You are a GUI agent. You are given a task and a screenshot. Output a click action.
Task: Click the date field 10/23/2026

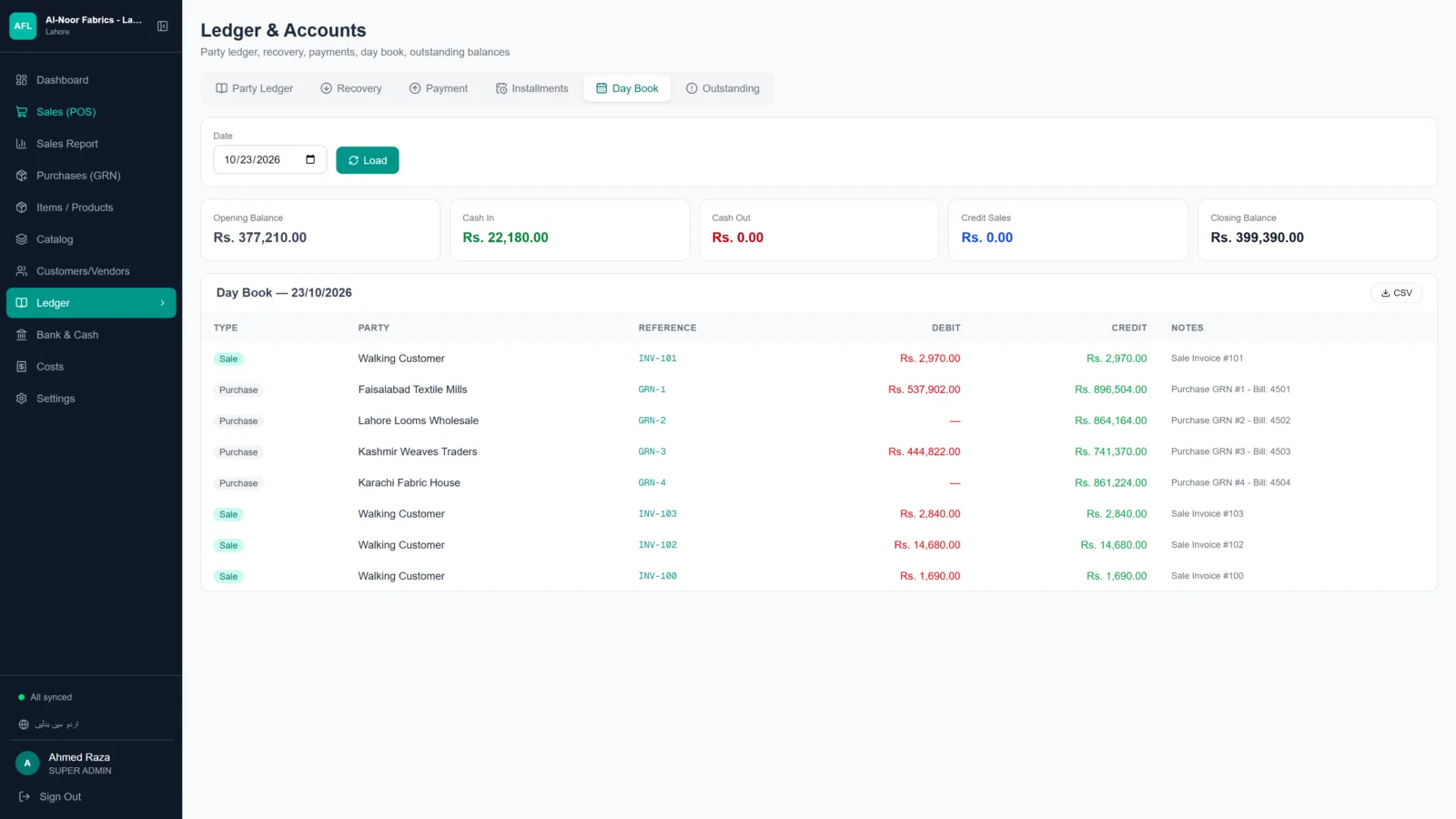click(x=269, y=159)
